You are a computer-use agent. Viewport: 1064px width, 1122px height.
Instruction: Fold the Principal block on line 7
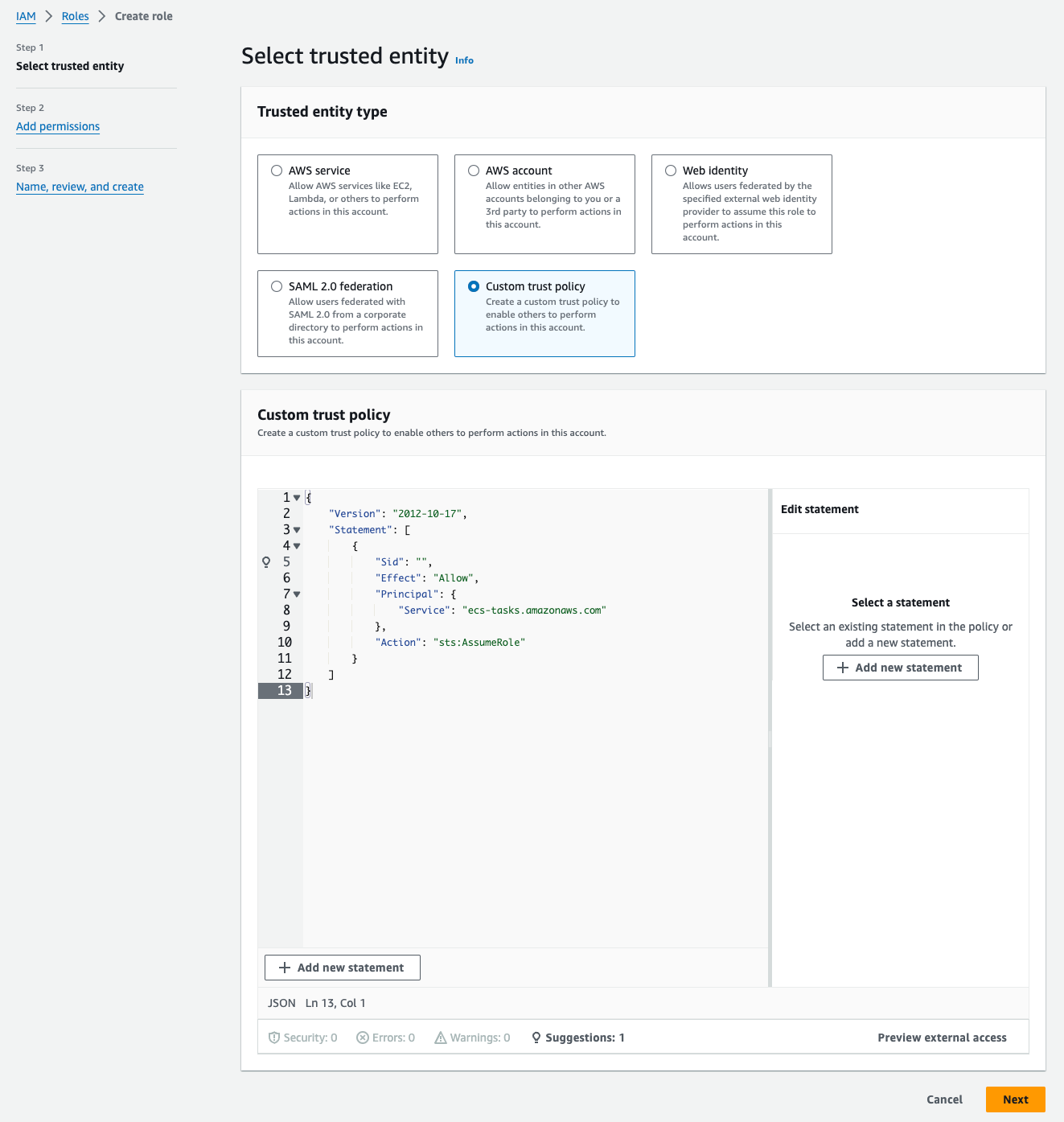[x=297, y=594]
